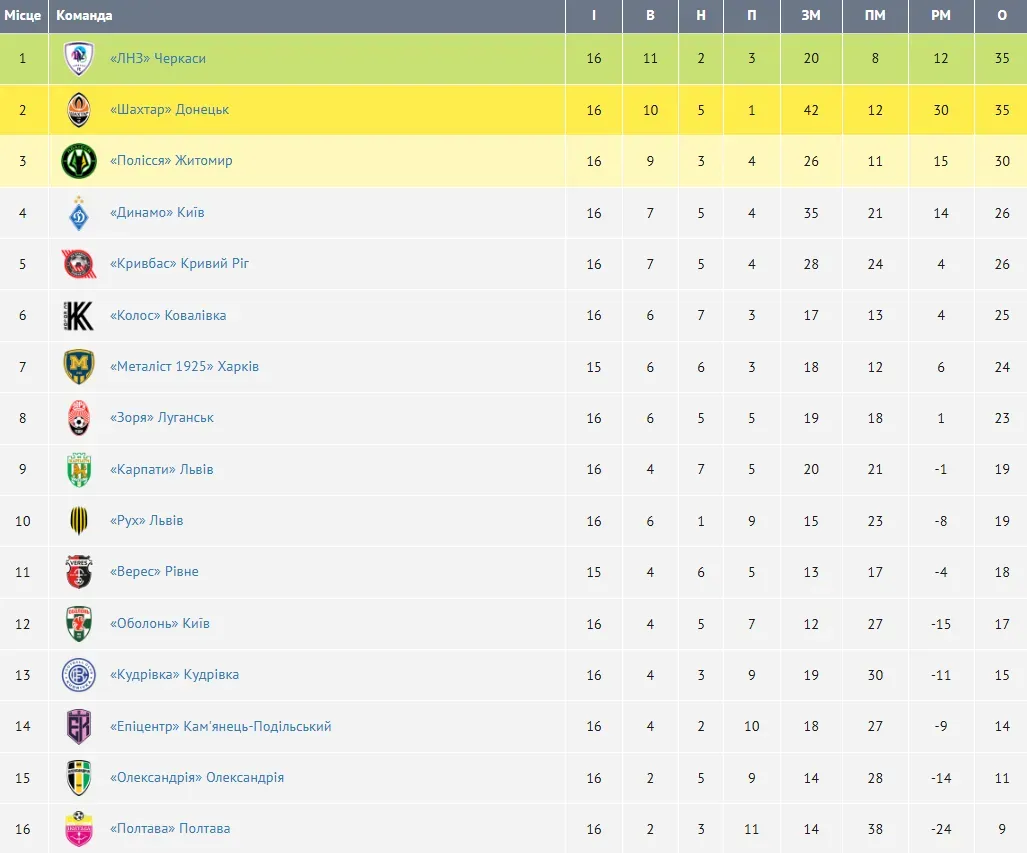Click the «Команда» column header

pyautogui.click(x=84, y=16)
